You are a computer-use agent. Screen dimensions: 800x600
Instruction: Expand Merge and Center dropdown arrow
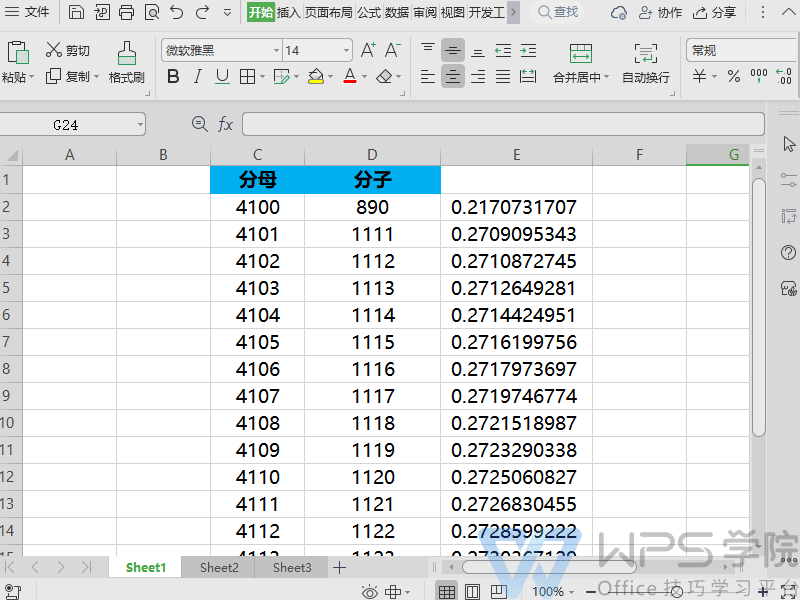coord(606,77)
